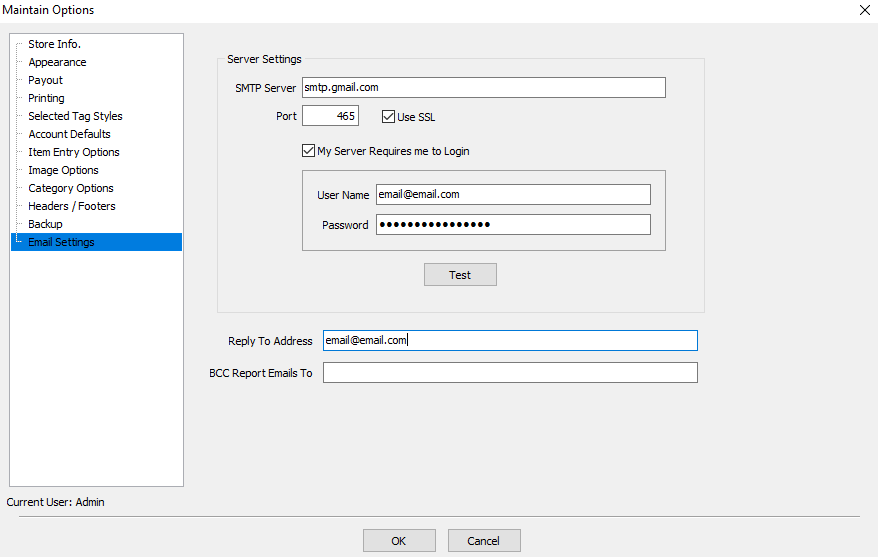Select Category Options entry

click(71, 188)
